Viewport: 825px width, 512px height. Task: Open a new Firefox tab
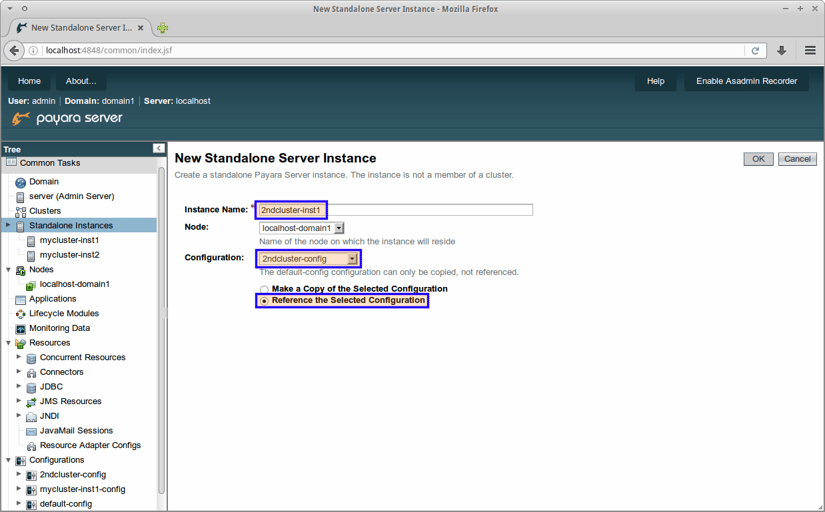coord(163,28)
